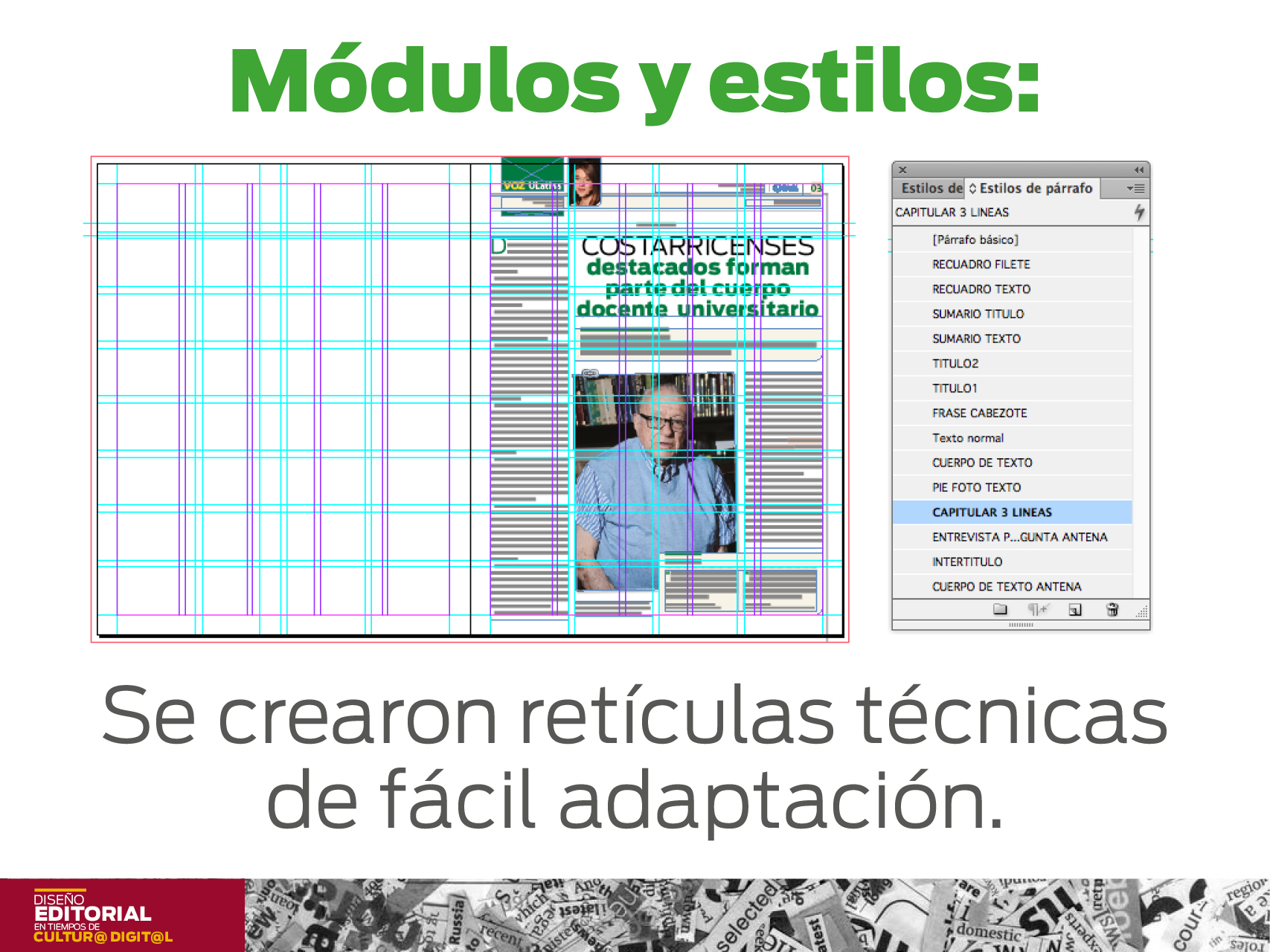The image size is (1270, 952).
Task: Click the COSTARRICENSES headline in the layout
Action: [x=697, y=246]
